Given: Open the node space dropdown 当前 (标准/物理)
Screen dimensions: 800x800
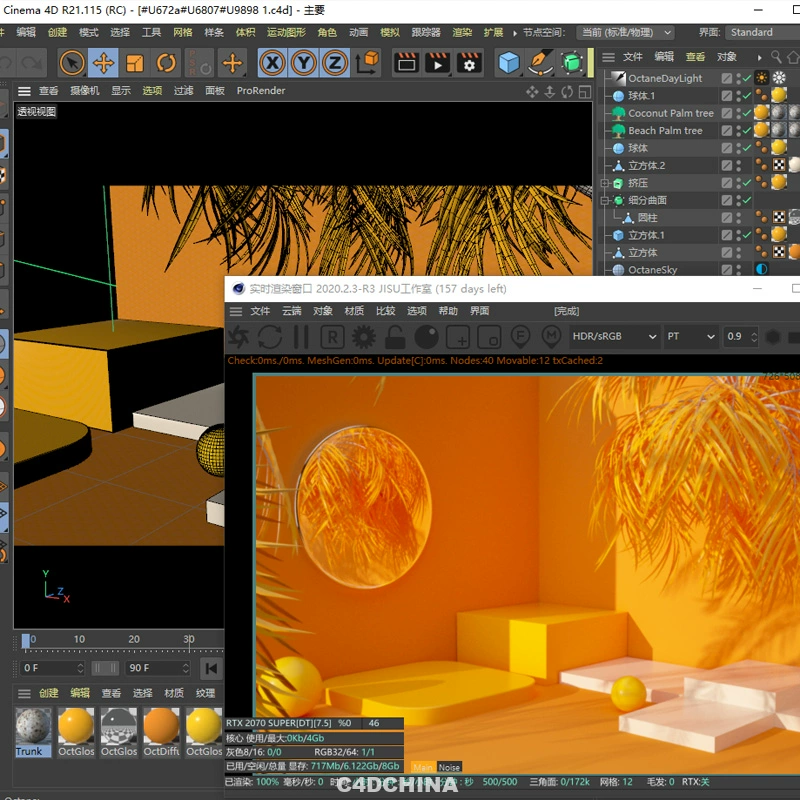Looking at the screenshot, I should click(x=626, y=33).
